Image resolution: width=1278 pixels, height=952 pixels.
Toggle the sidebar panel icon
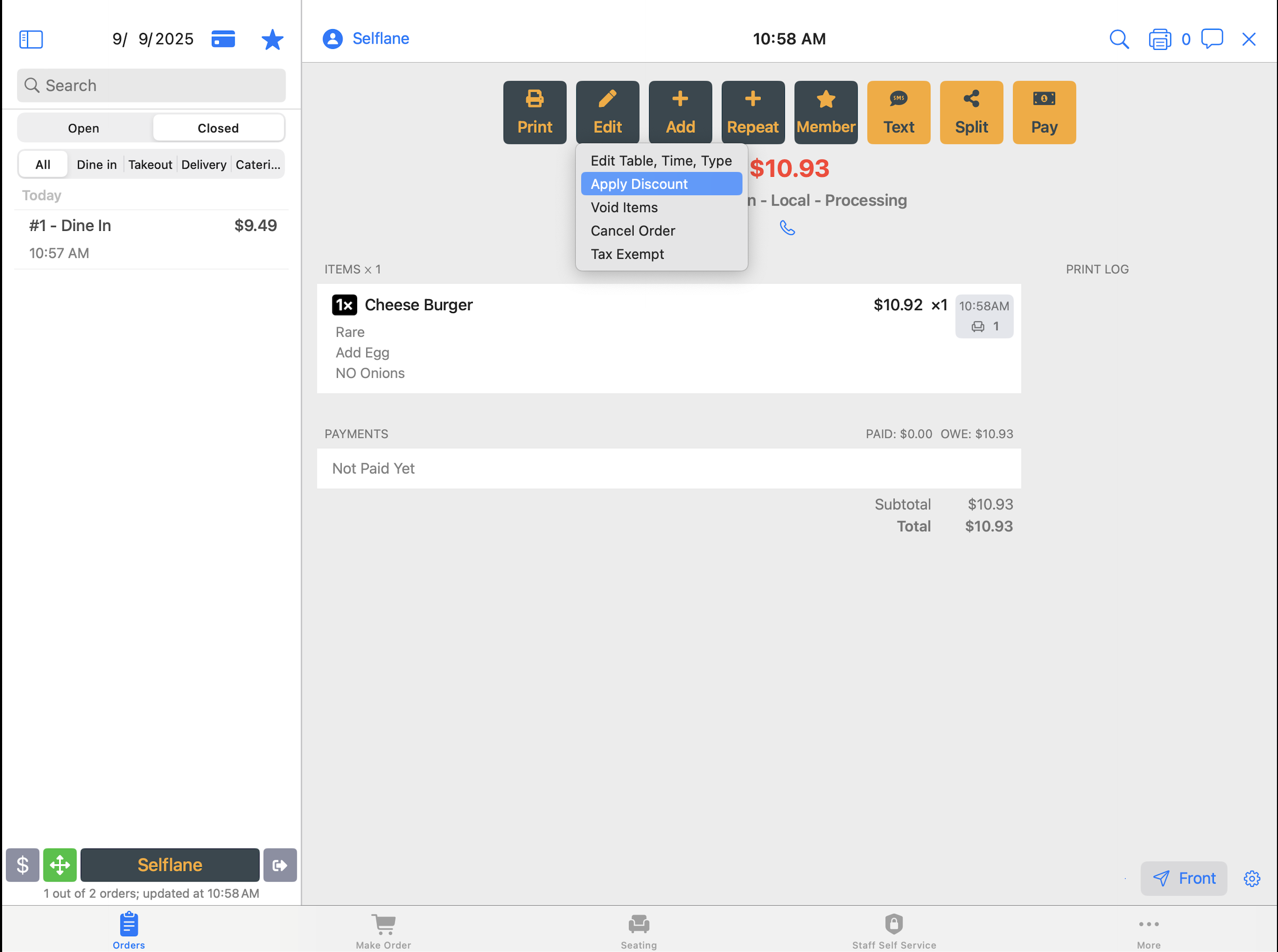(x=31, y=39)
